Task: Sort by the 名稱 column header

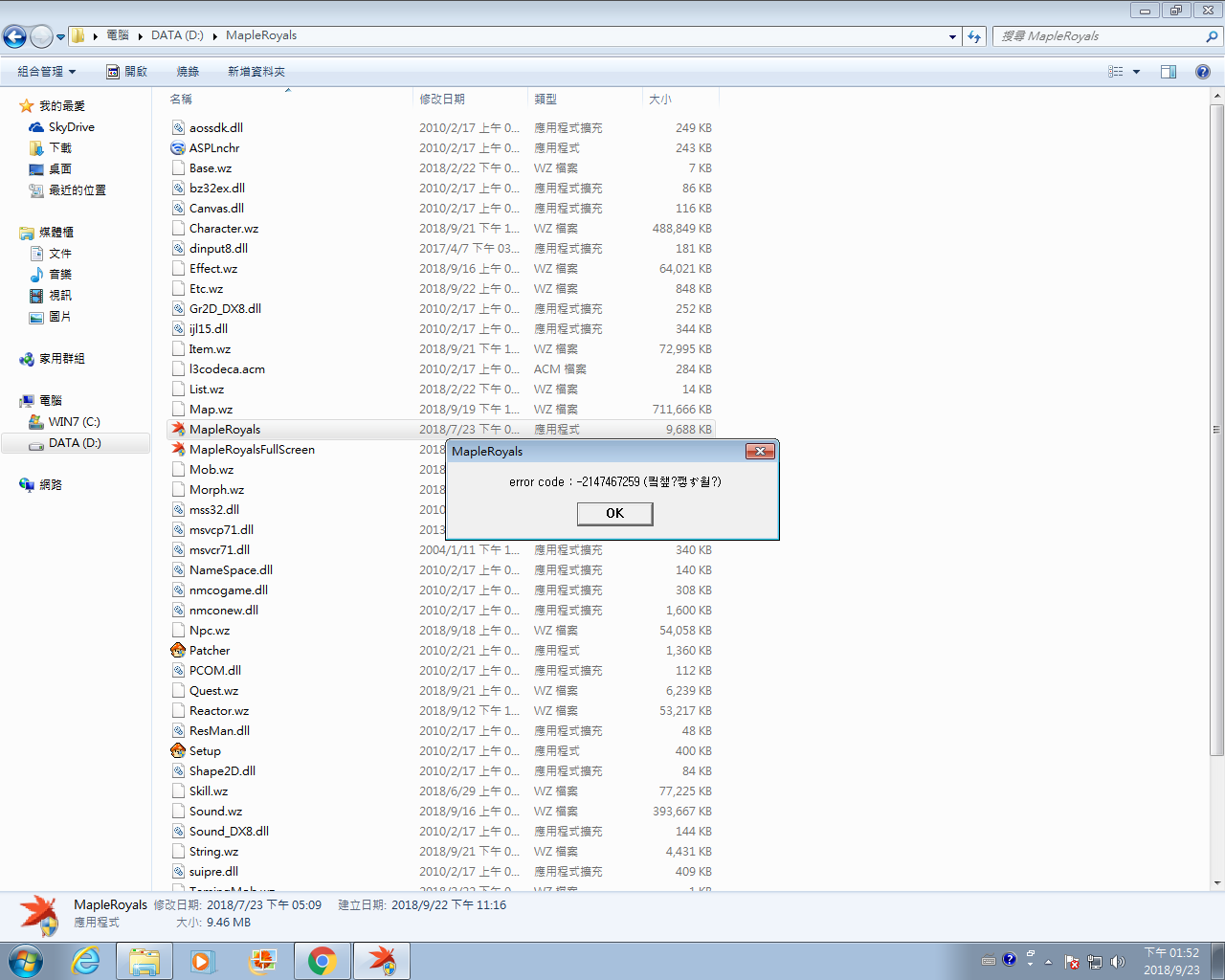Action: click(287, 99)
